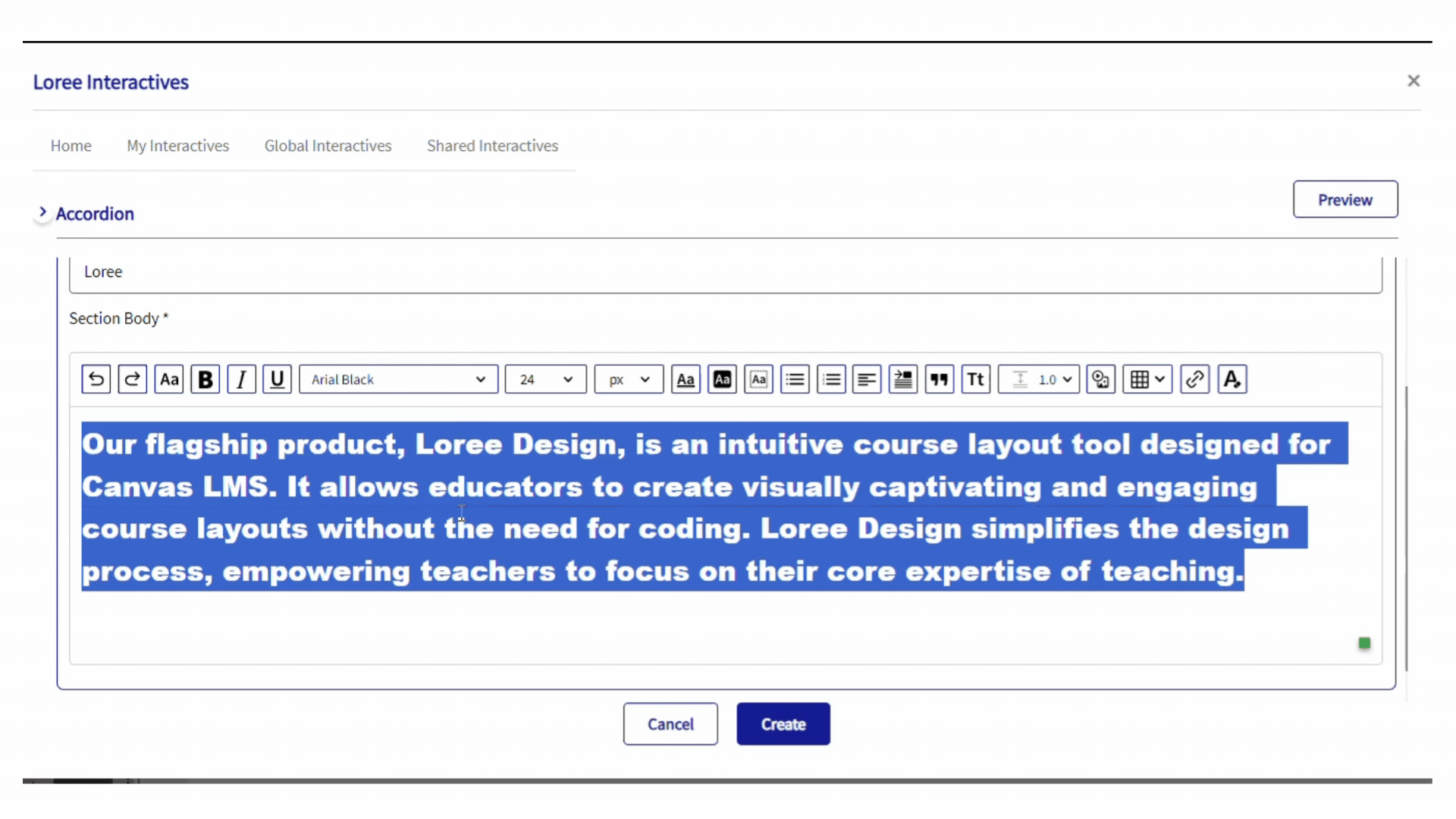Click the text background color icon

pos(722,379)
